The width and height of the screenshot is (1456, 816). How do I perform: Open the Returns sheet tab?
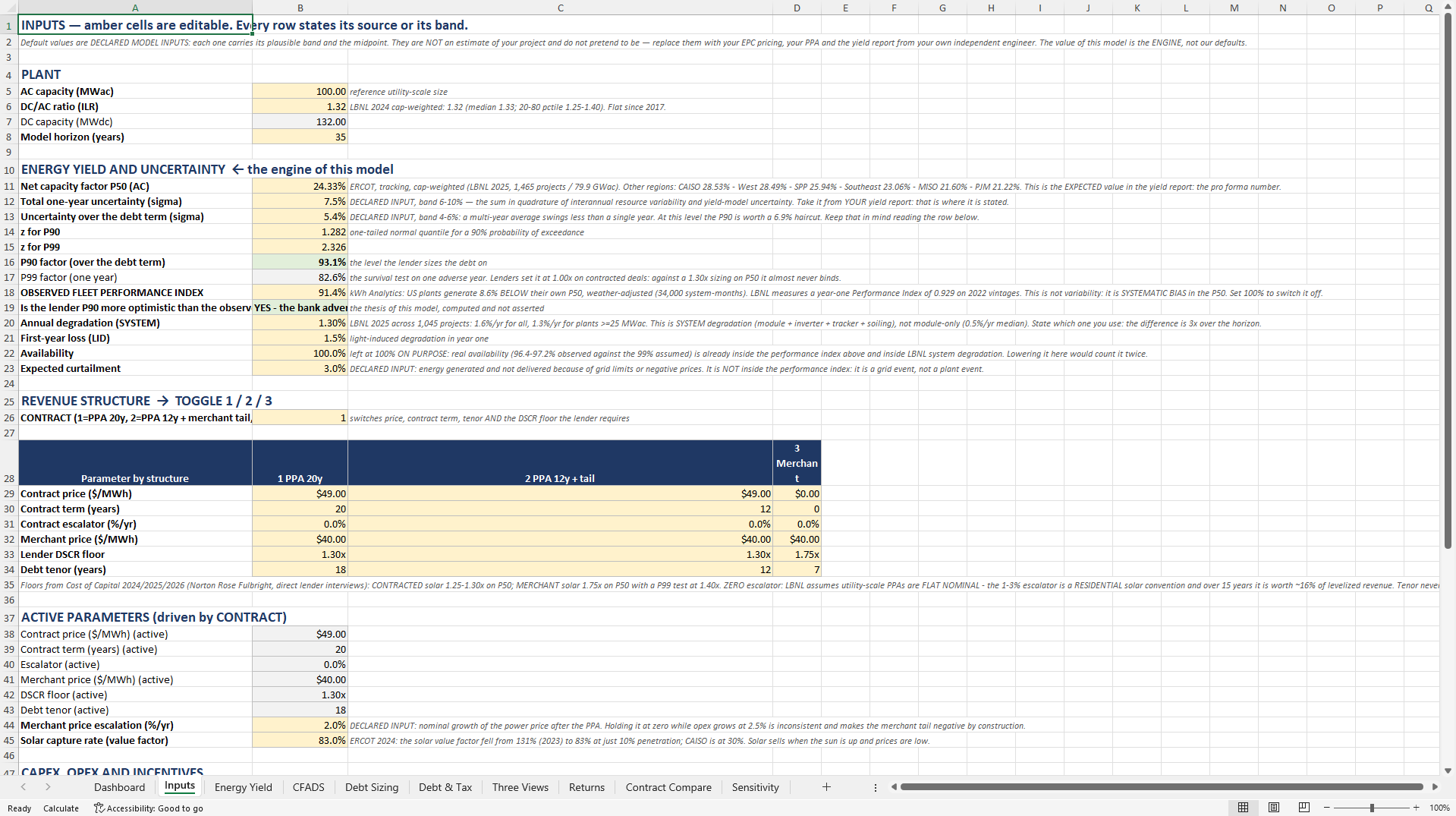pyautogui.click(x=587, y=787)
